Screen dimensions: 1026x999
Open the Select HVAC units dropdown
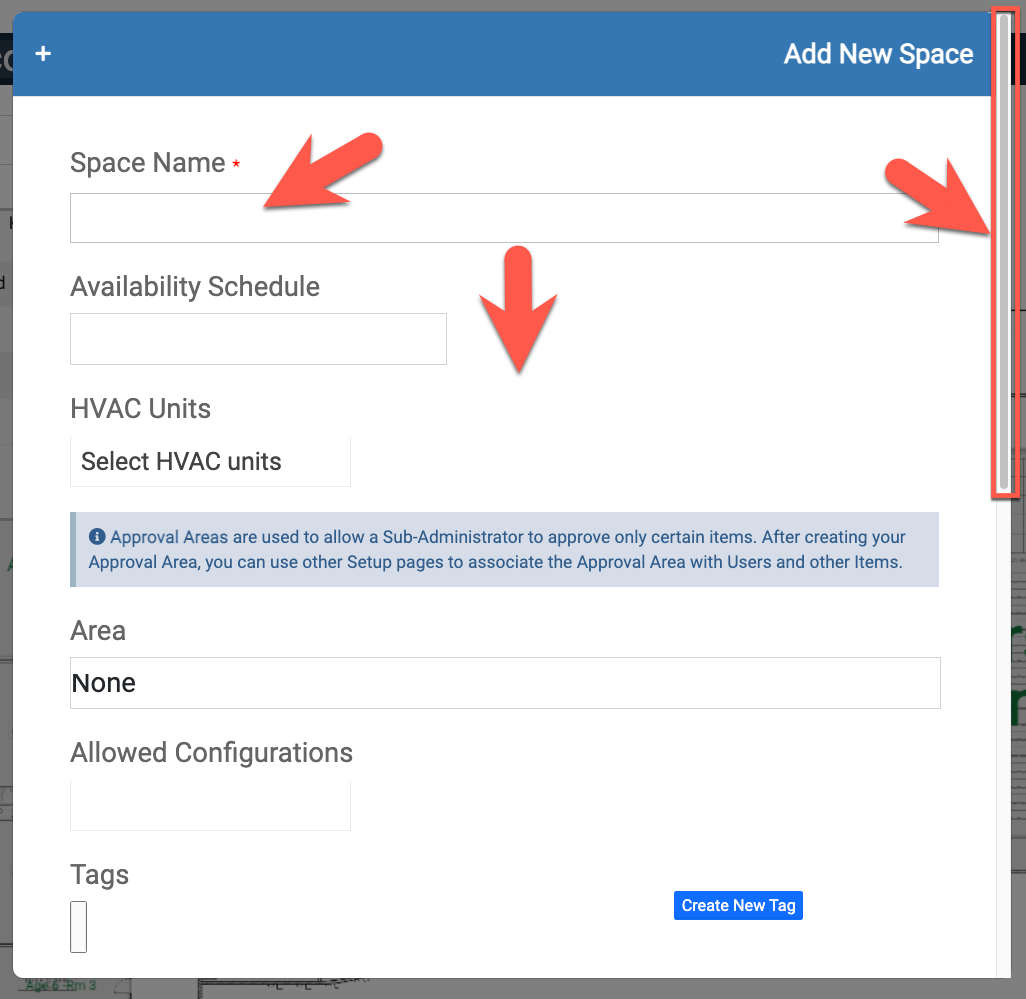click(x=210, y=462)
